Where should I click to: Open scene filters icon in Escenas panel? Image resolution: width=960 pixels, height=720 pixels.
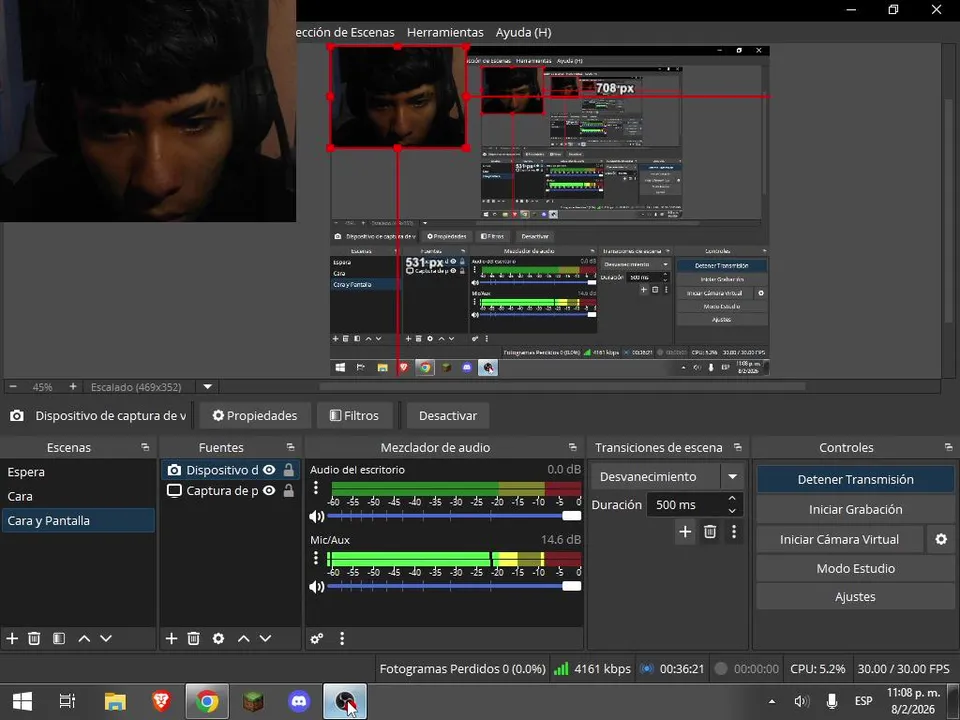(x=59, y=639)
